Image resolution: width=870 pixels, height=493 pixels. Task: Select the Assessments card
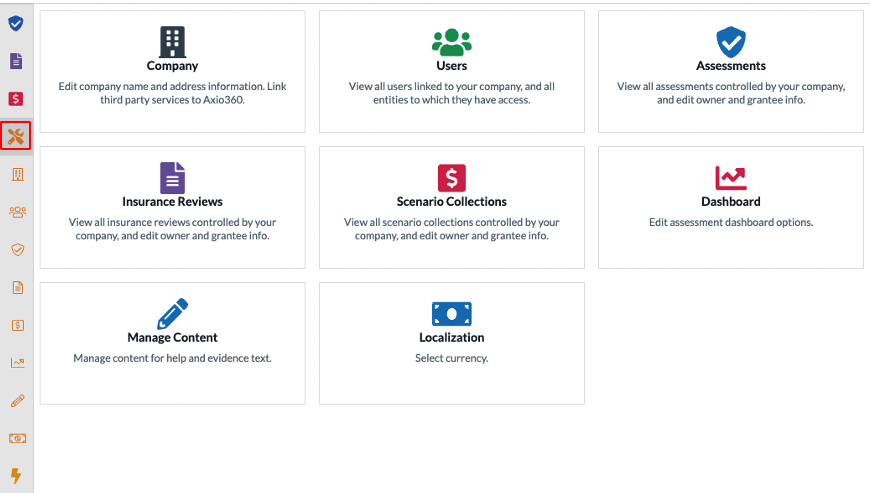click(x=731, y=72)
